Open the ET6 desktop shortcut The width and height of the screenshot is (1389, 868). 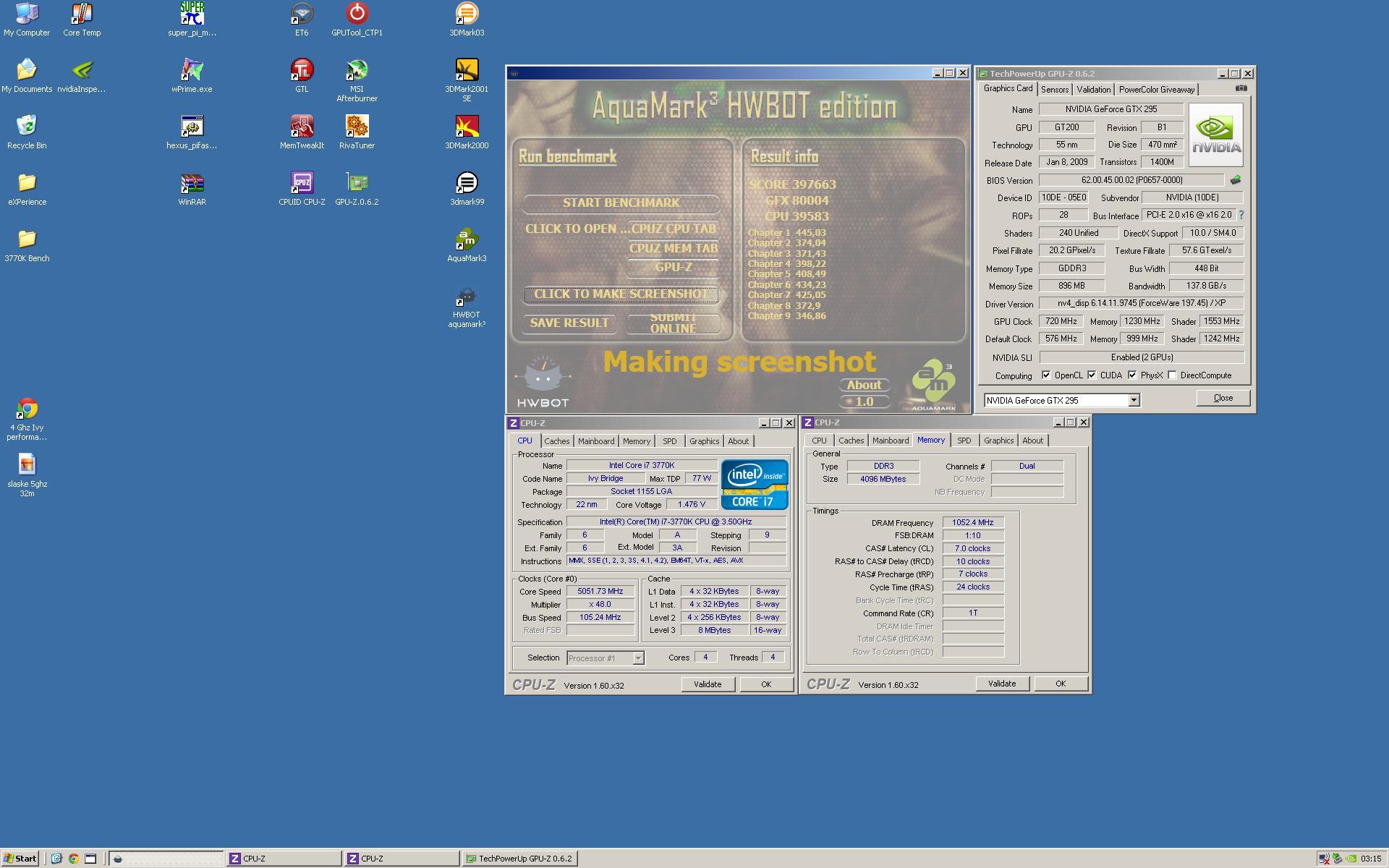pyautogui.click(x=302, y=20)
